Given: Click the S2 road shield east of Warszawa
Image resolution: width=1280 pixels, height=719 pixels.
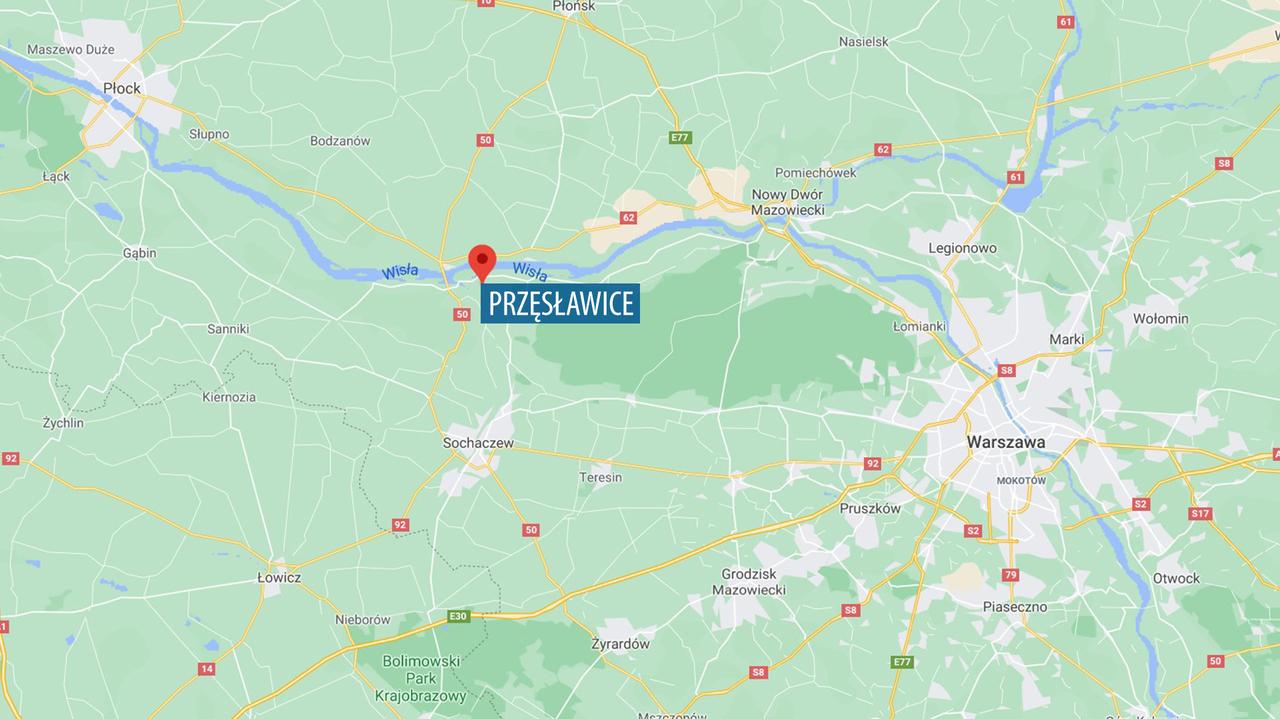Looking at the screenshot, I should (x=1141, y=504).
